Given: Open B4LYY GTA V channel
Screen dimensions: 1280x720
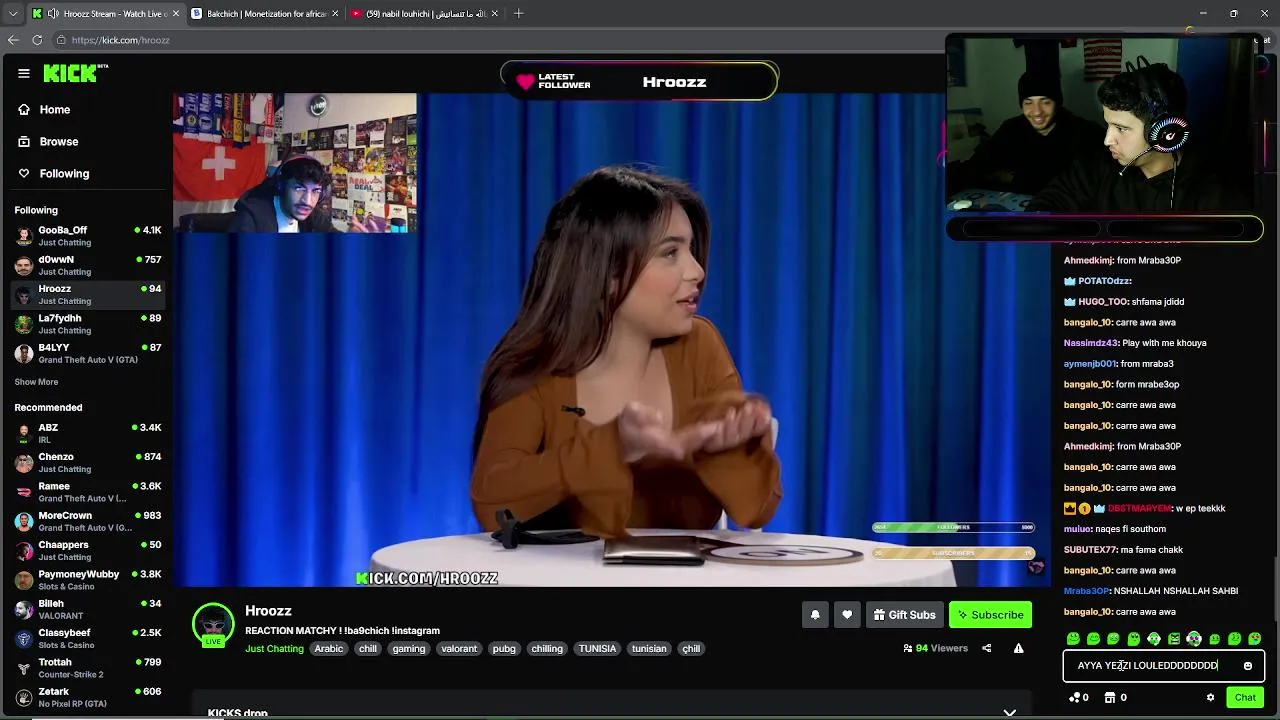Looking at the screenshot, I should pos(88,353).
